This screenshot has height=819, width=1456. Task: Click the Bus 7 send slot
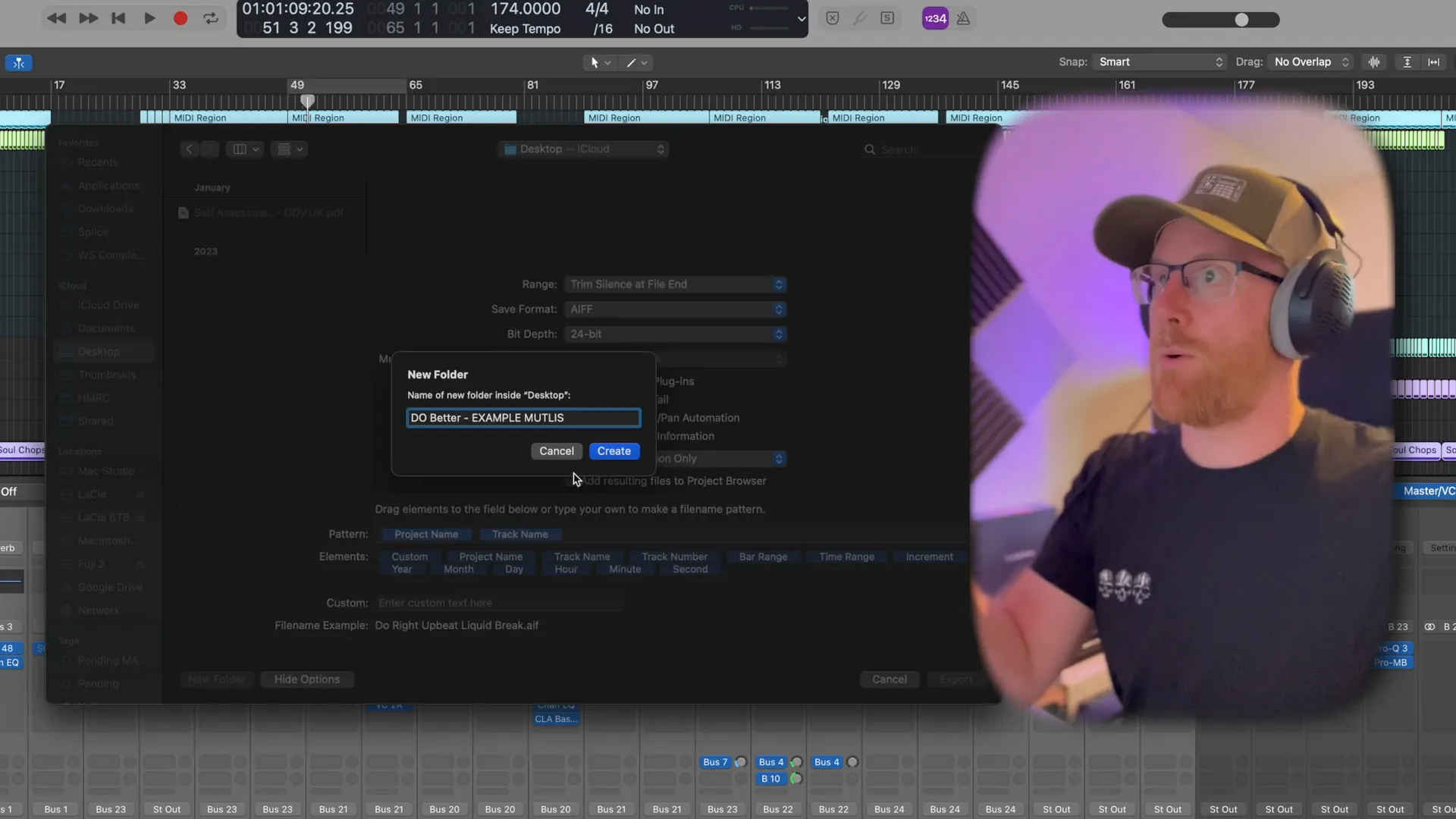tap(715, 762)
